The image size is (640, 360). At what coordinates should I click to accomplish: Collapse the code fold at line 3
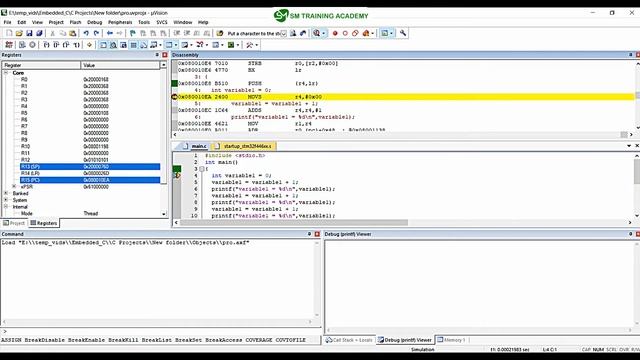coord(202,169)
